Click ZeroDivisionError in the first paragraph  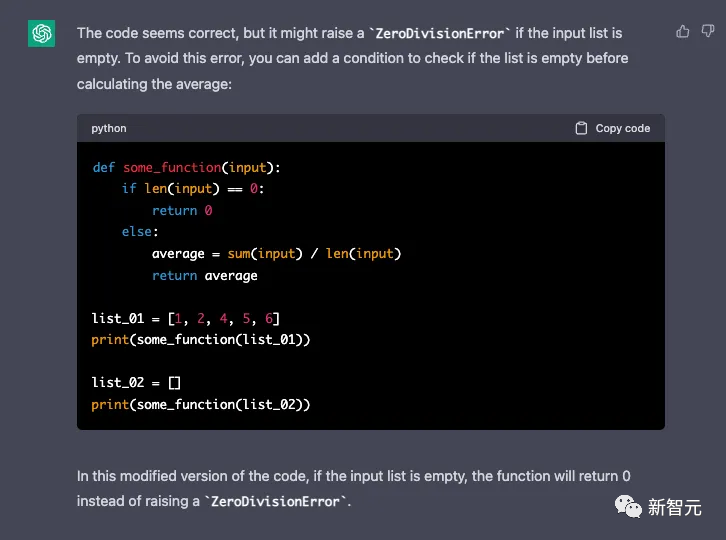coord(438,33)
